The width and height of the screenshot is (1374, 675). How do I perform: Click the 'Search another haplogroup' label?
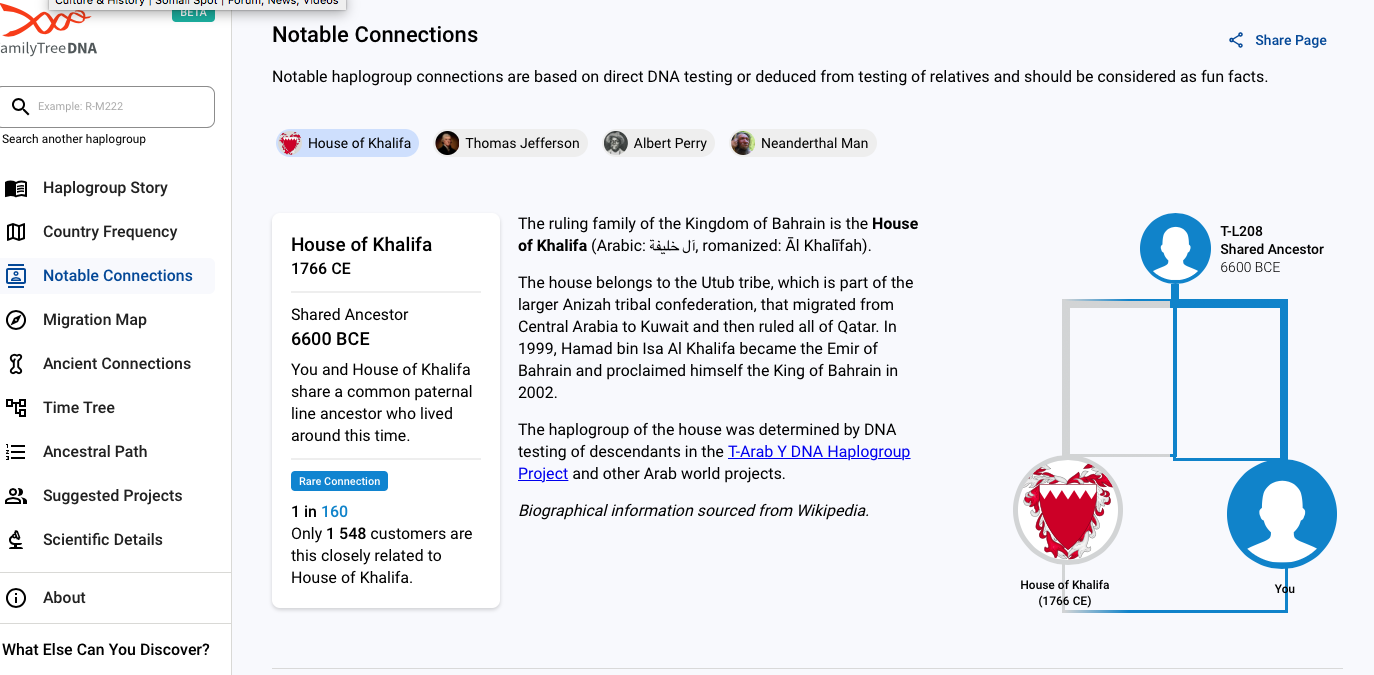pos(74,139)
